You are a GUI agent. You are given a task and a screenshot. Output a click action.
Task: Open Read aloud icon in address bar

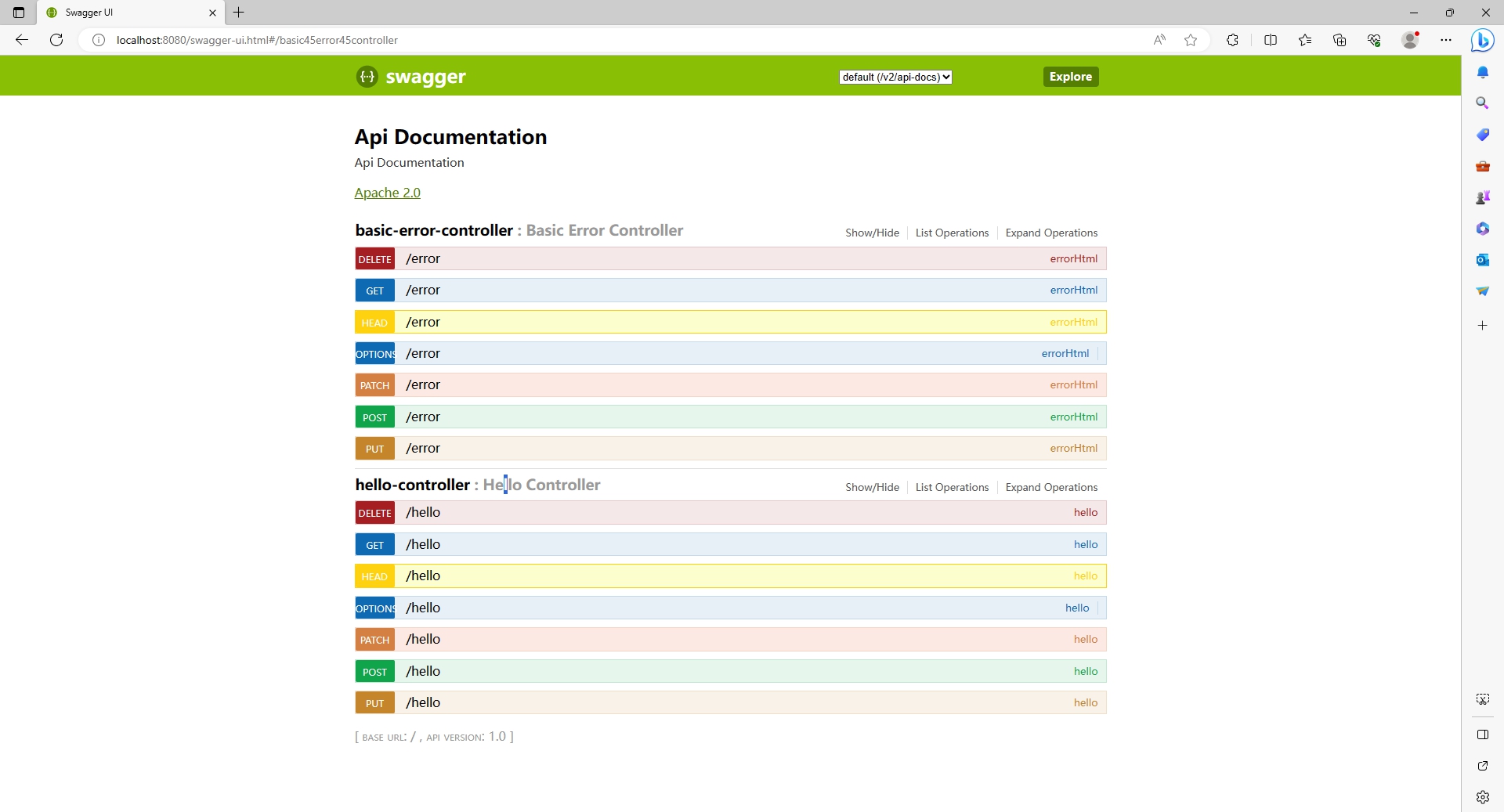[1159, 40]
